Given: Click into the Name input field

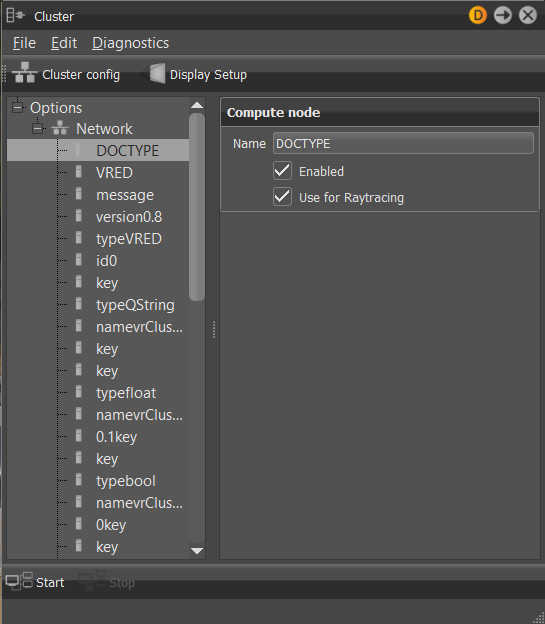Looking at the screenshot, I should point(403,143).
